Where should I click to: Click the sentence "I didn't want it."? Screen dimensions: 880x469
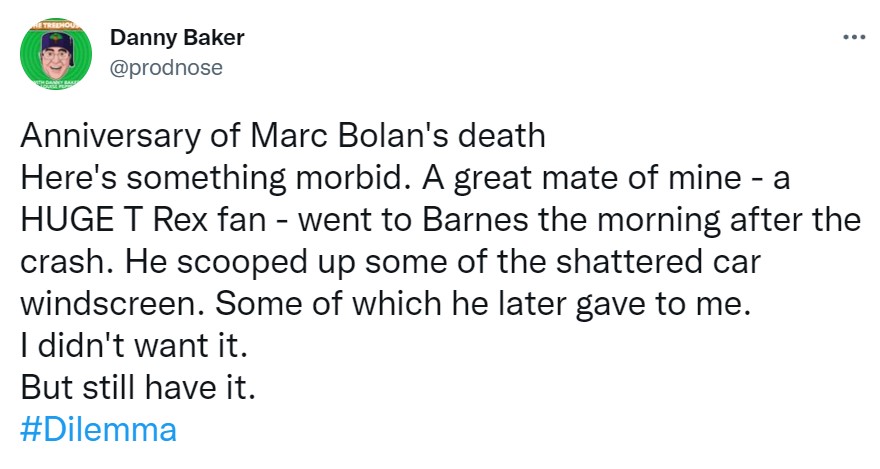coord(134,346)
